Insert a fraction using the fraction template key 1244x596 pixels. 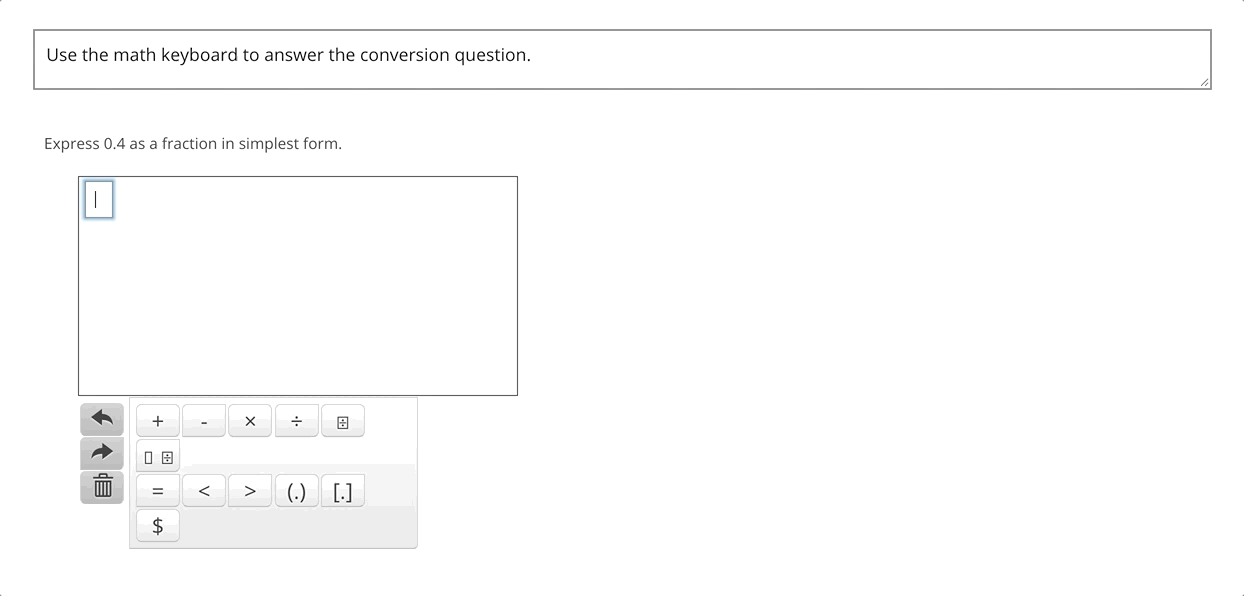click(x=343, y=420)
